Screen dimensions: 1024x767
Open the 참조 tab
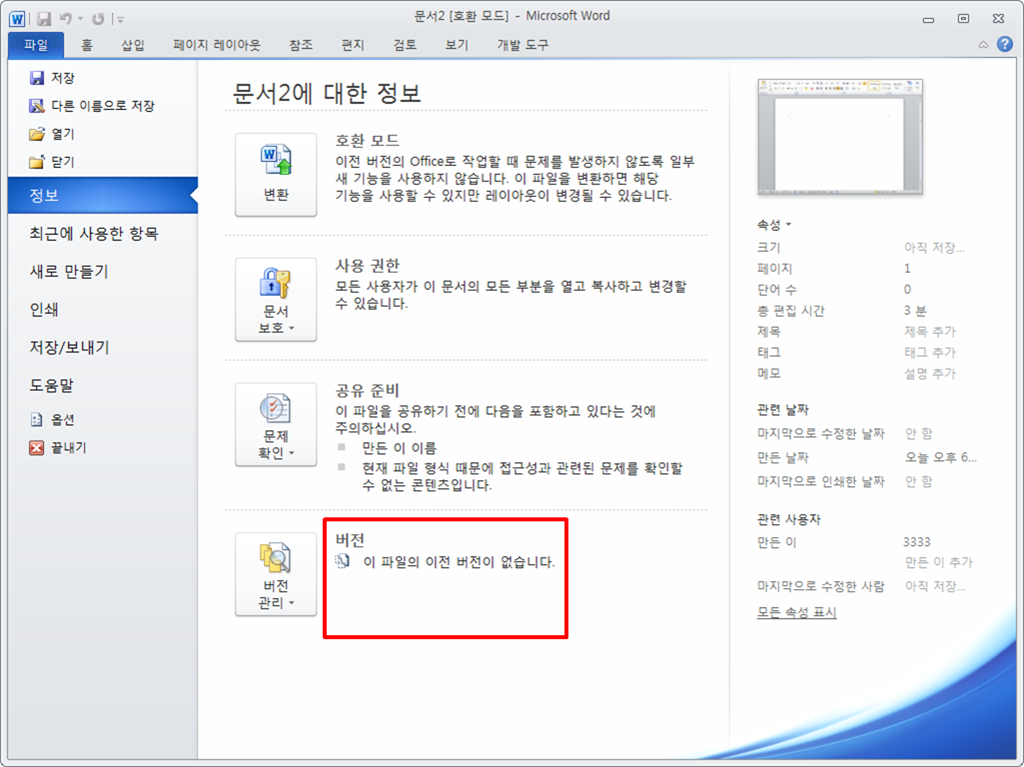300,44
